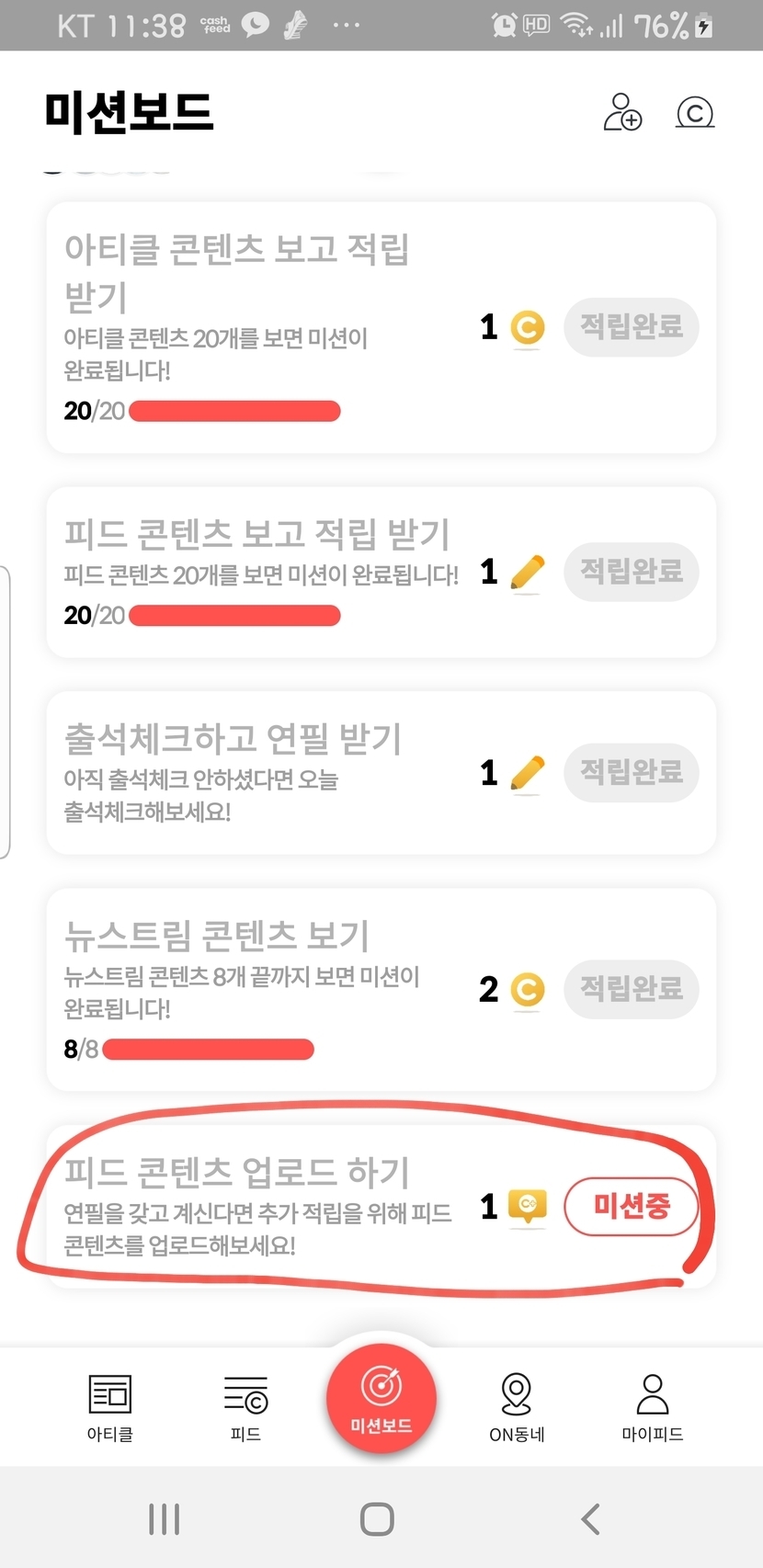
Task: Tap the red 미션보드 center button
Action: coord(381,1399)
